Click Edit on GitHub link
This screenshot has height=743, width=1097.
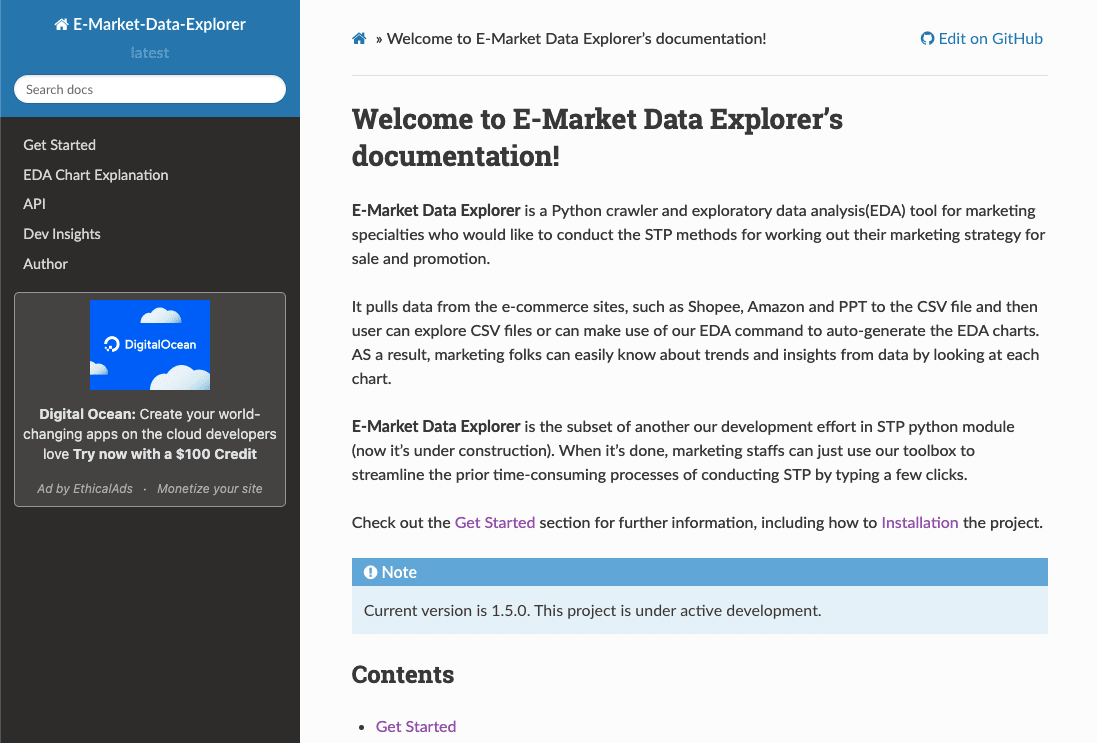(x=982, y=38)
